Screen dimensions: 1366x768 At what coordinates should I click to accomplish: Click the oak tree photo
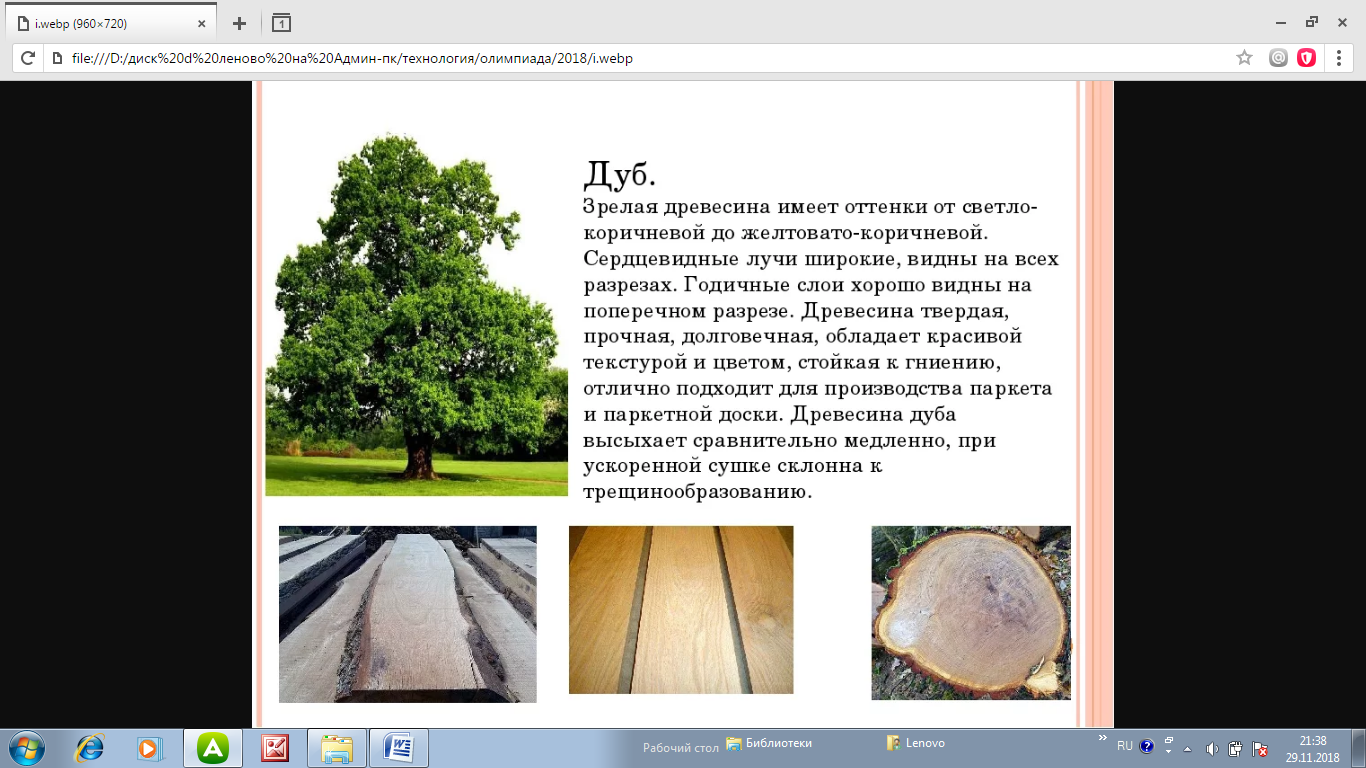click(x=416, y=313)
